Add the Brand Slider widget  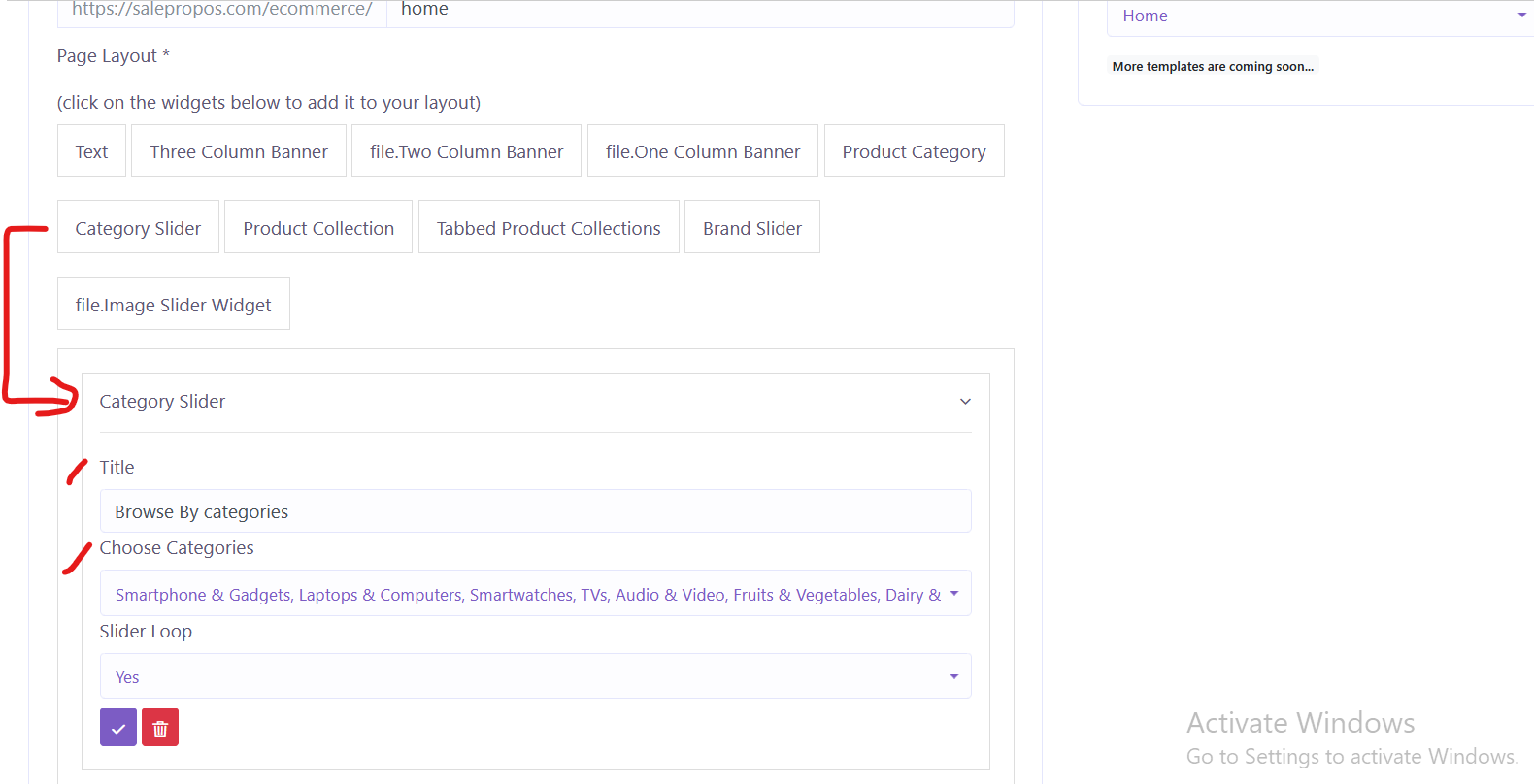click(752, 228)
